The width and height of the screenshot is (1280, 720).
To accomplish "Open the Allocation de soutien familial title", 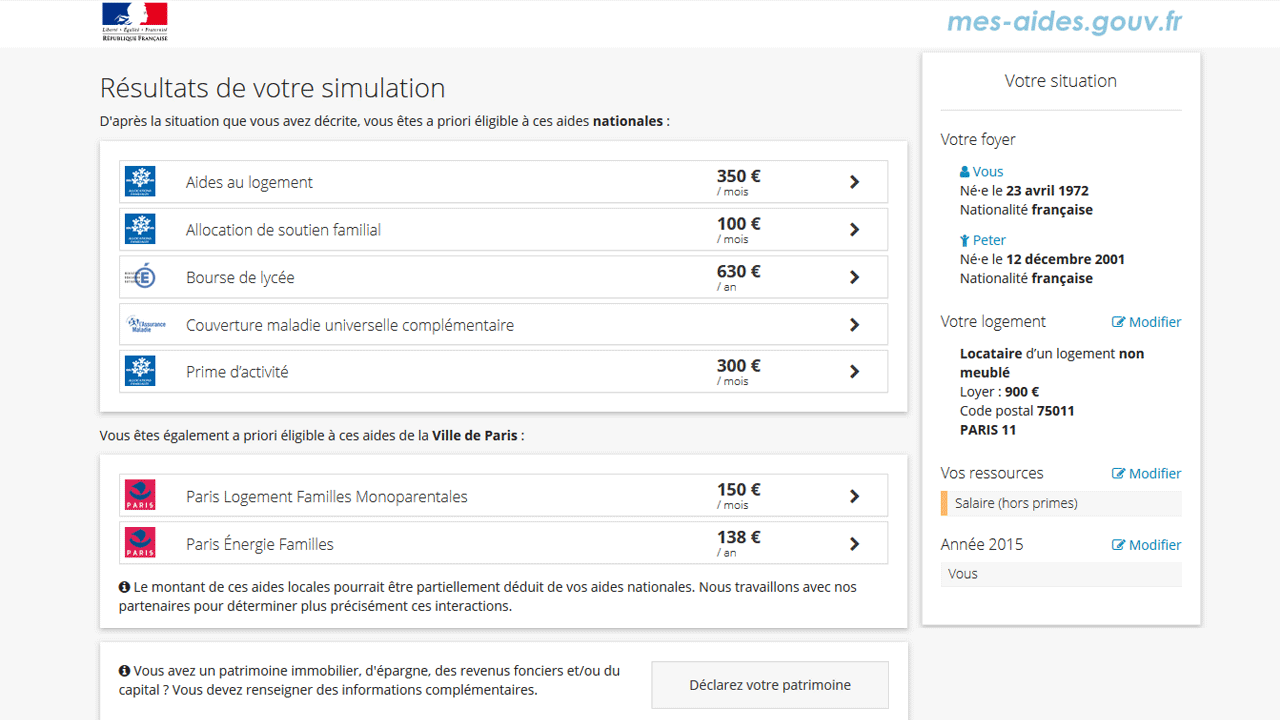I will [283, 230].
